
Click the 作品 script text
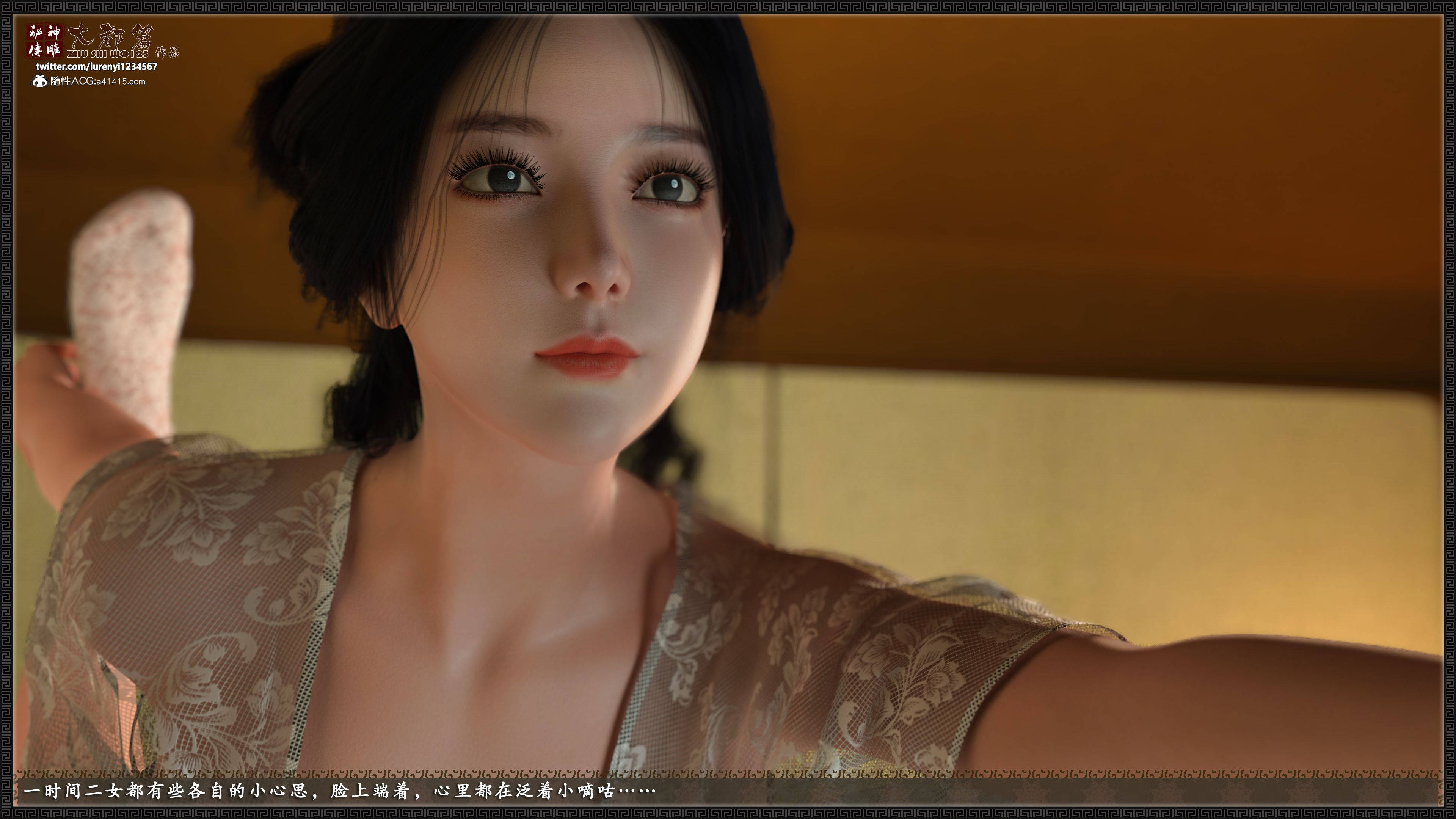point(167,53)
